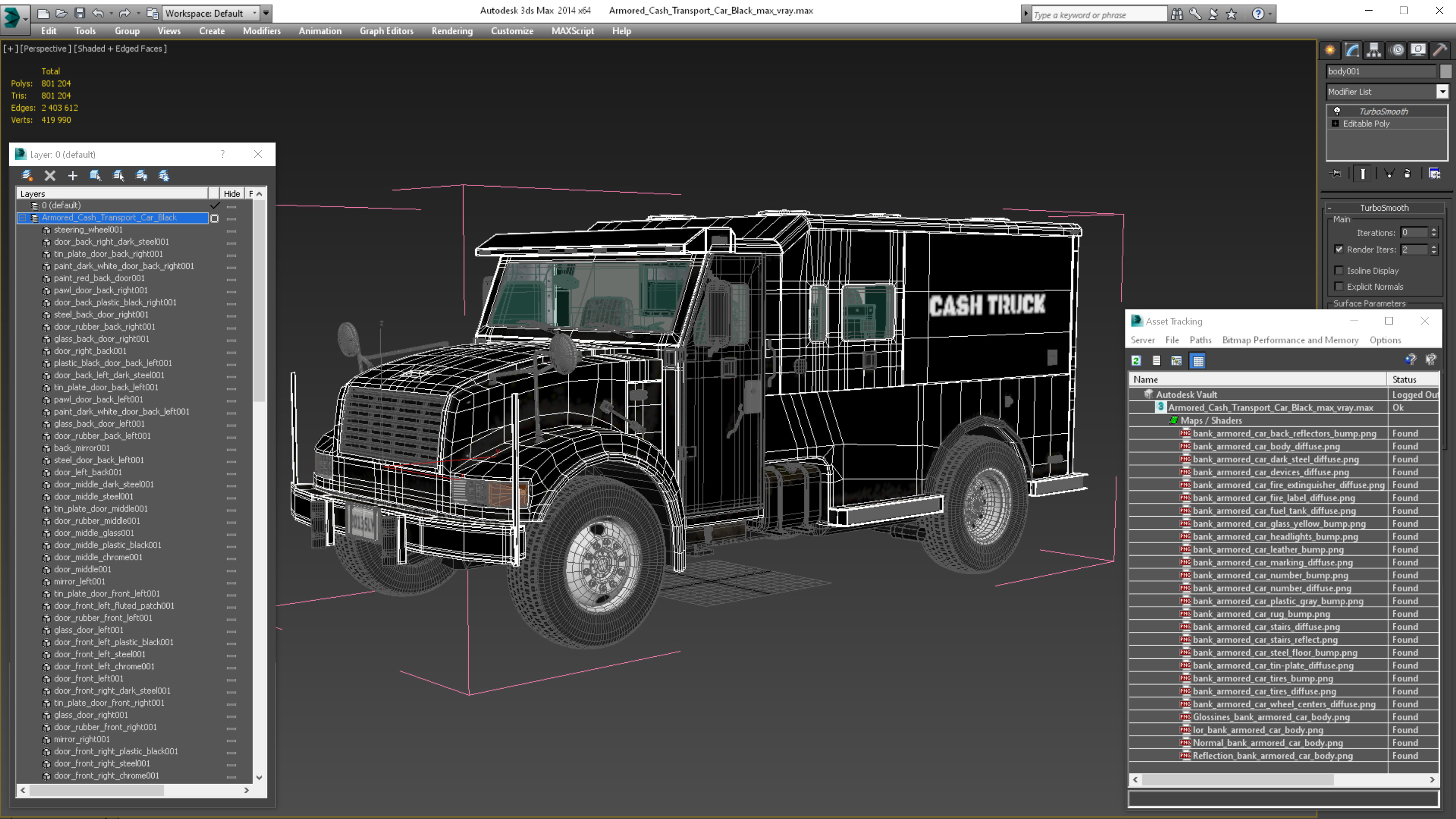Image resolution: width=1456 pixels, height=819 pixels.
Task: Toggle Show End Result icon in modifier stack
Action: [1363, 173]
